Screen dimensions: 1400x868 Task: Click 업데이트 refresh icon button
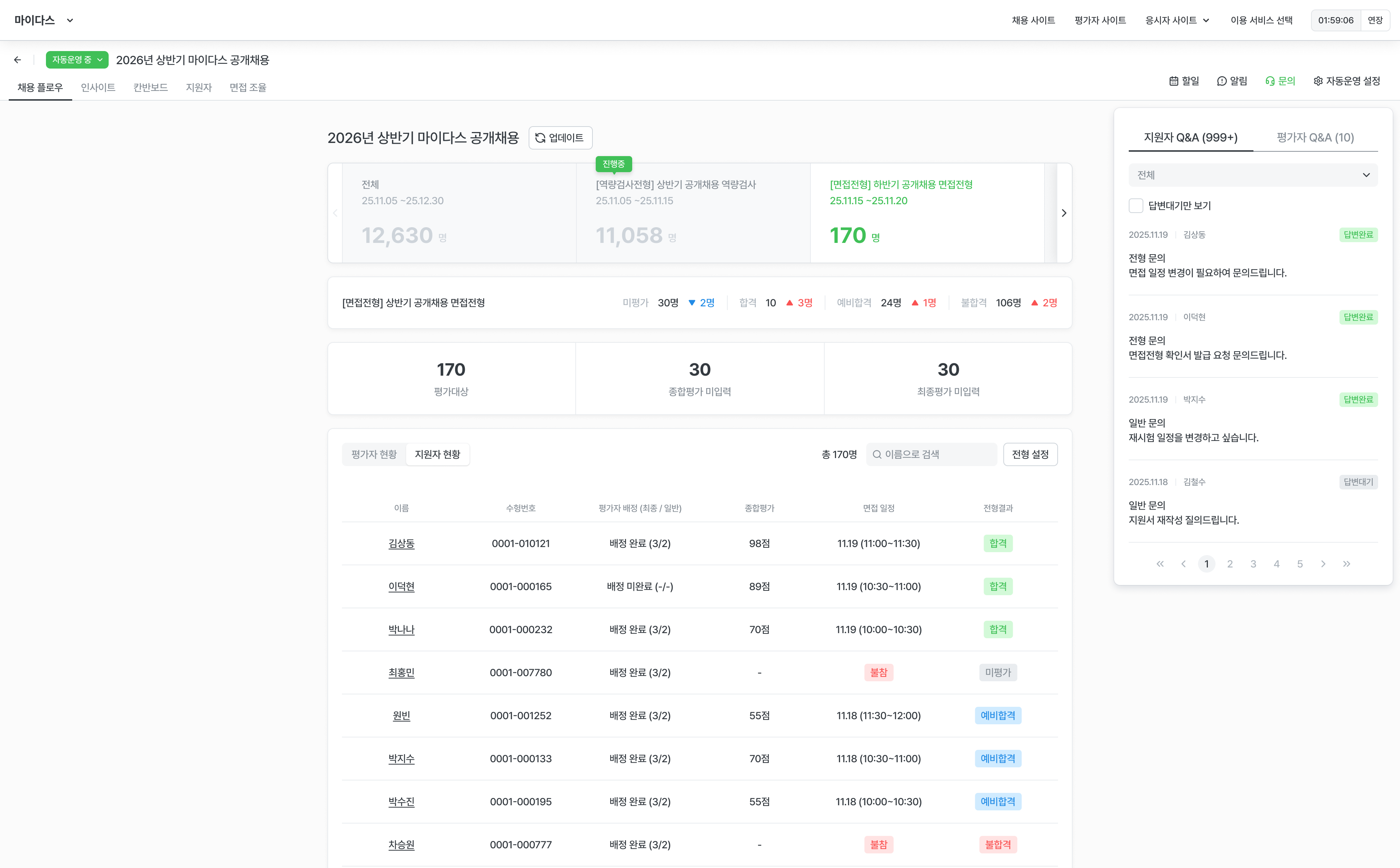pos(560,138)
